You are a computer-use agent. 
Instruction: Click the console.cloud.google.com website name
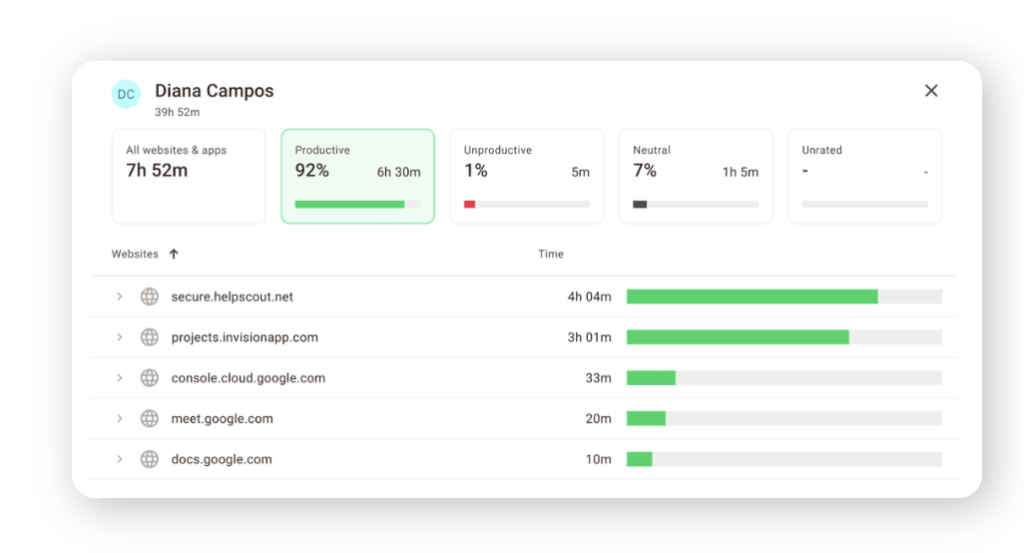pyautogui.click(x=248, y=377)
